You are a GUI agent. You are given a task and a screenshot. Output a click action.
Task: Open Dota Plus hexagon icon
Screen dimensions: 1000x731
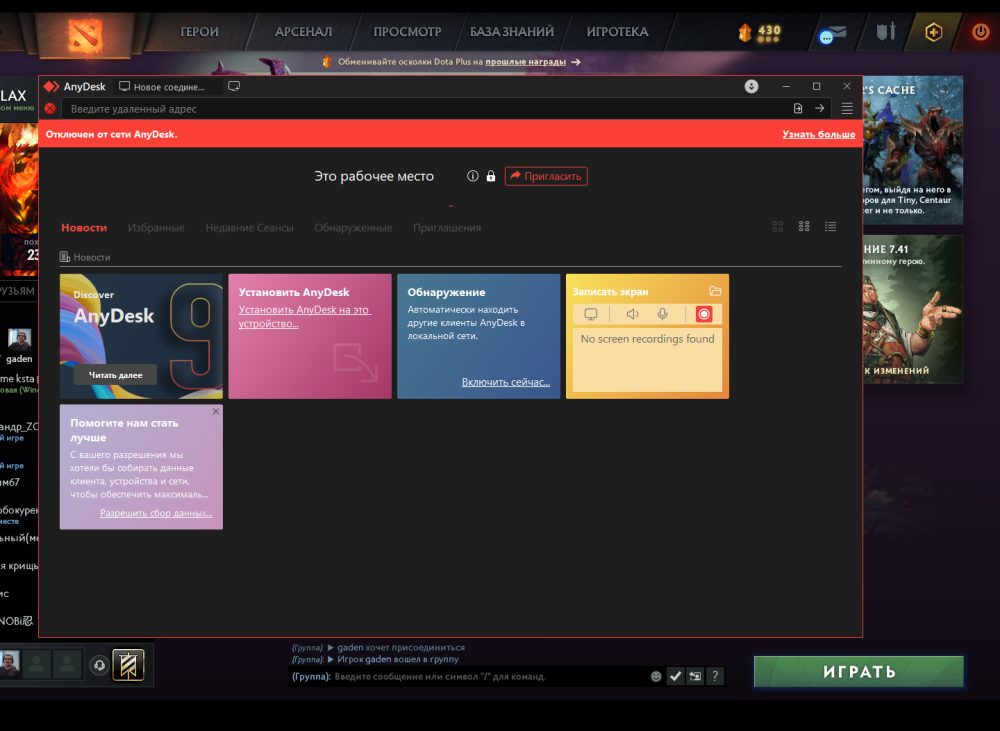pos(934,32)
